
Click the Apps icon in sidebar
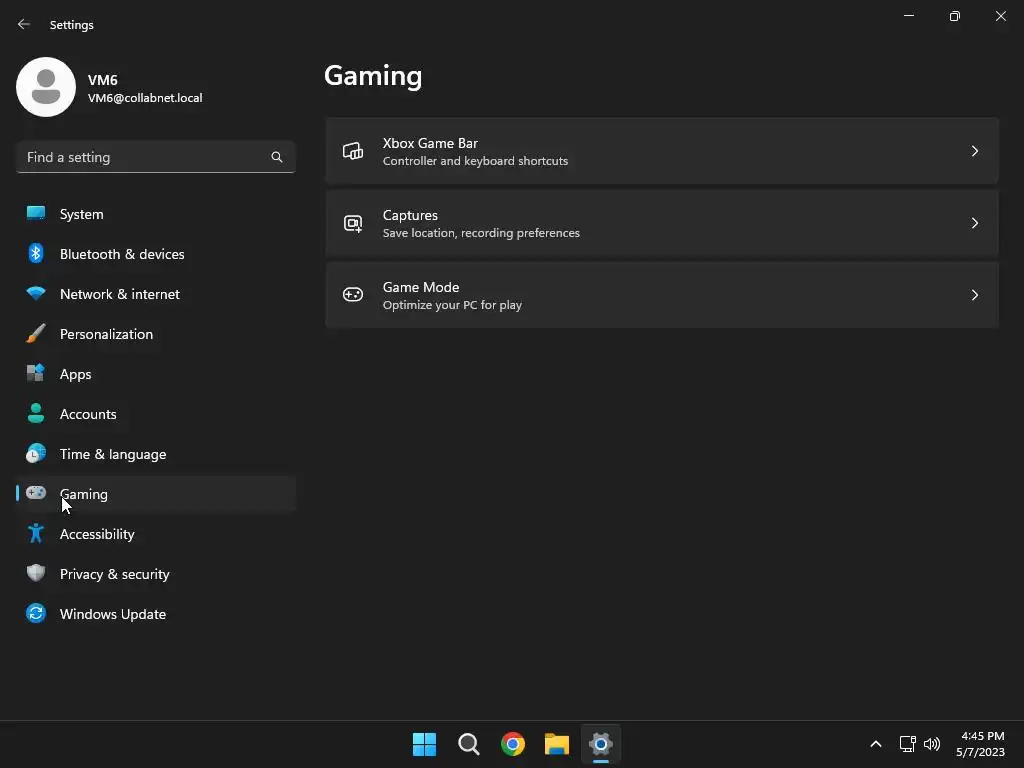[x=36, y=373]
